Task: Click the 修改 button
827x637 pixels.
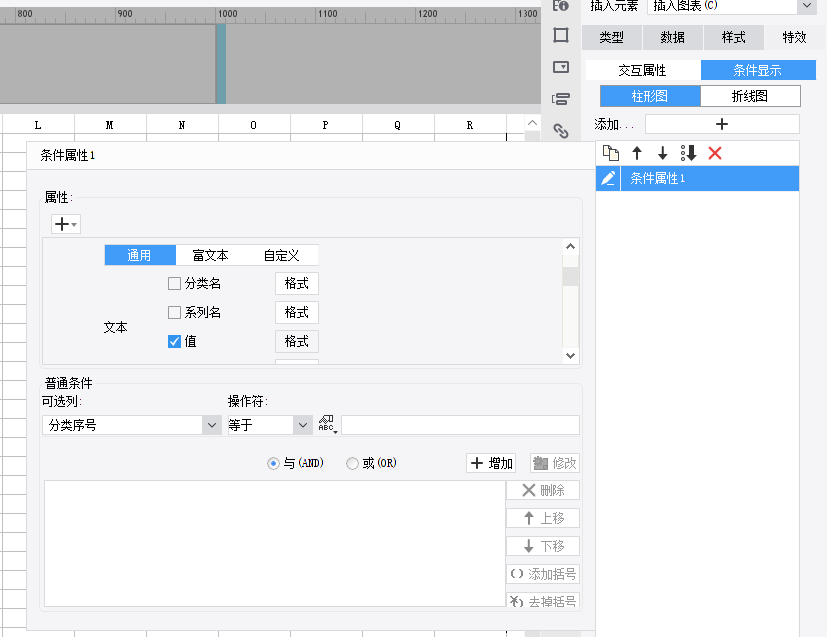Action: (555, 464)
